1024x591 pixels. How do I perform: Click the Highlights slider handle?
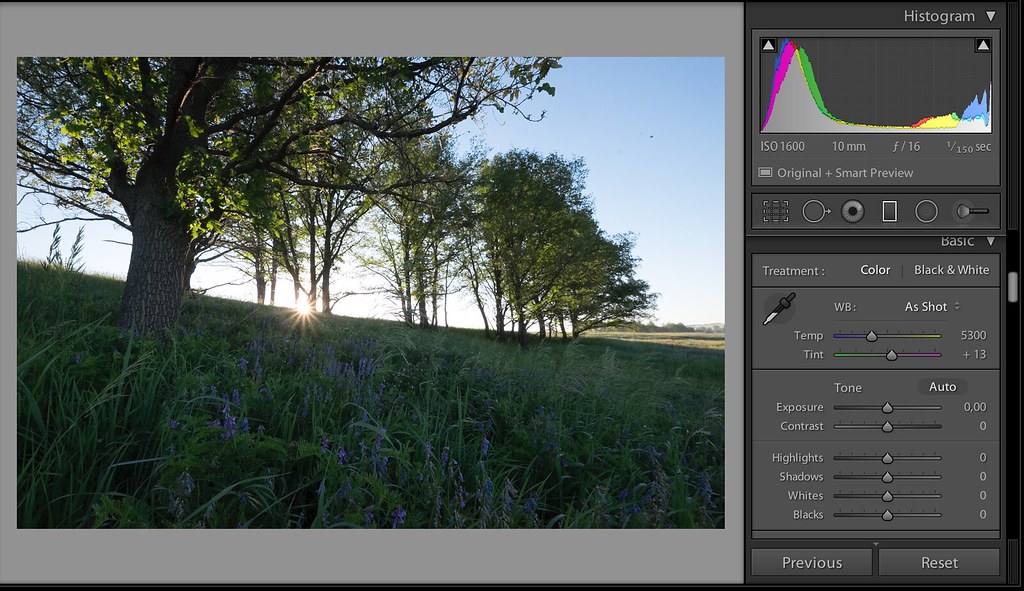(x=888, y=458)
